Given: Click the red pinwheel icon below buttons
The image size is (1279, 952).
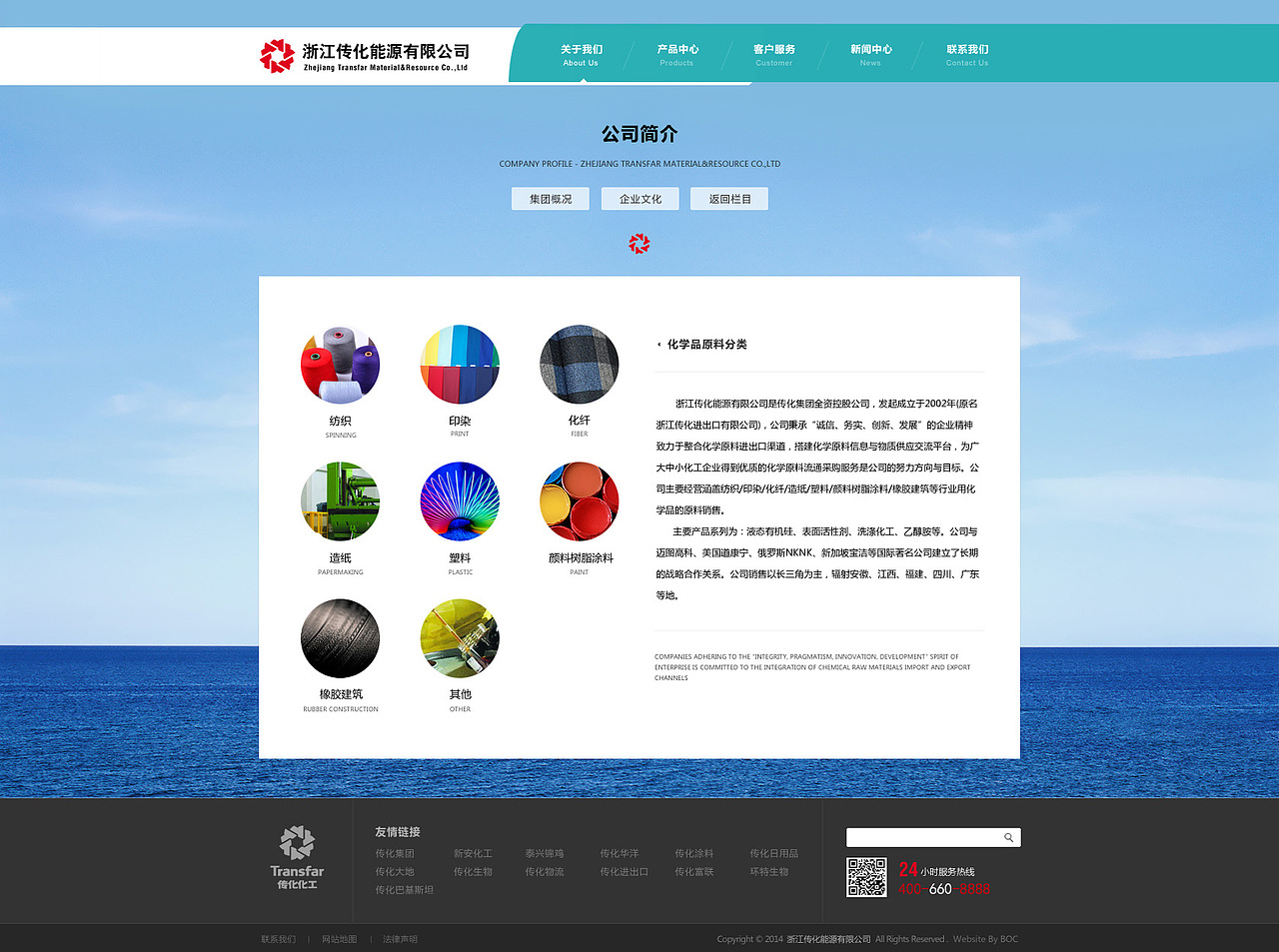Looking at the screenshot, I should point(639,244).
